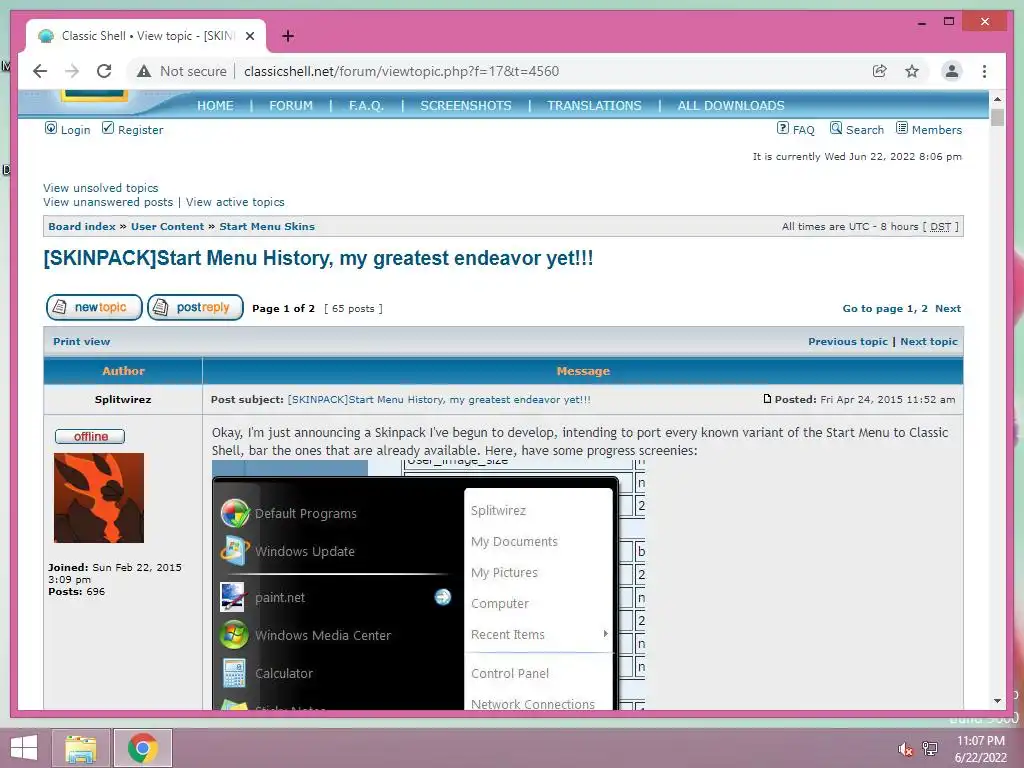Open User Content breadcrumb
The height and width of the screenshot is (768, 1024).
167,227
